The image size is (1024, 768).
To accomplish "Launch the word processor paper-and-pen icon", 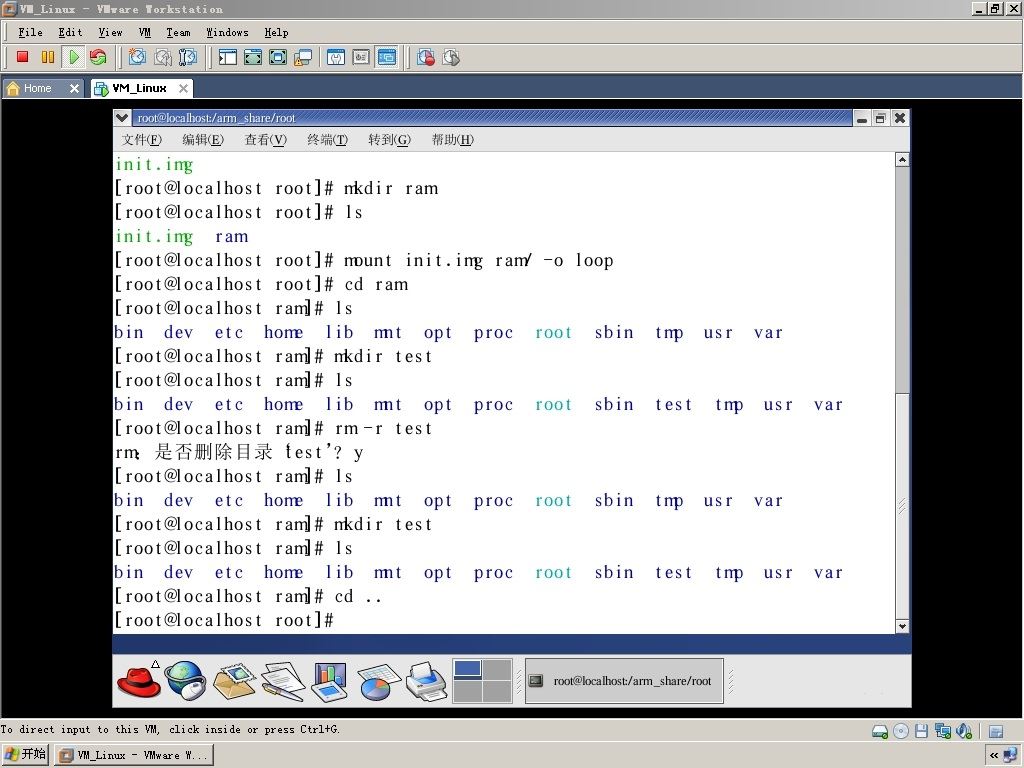I will (x=283, y=680).
